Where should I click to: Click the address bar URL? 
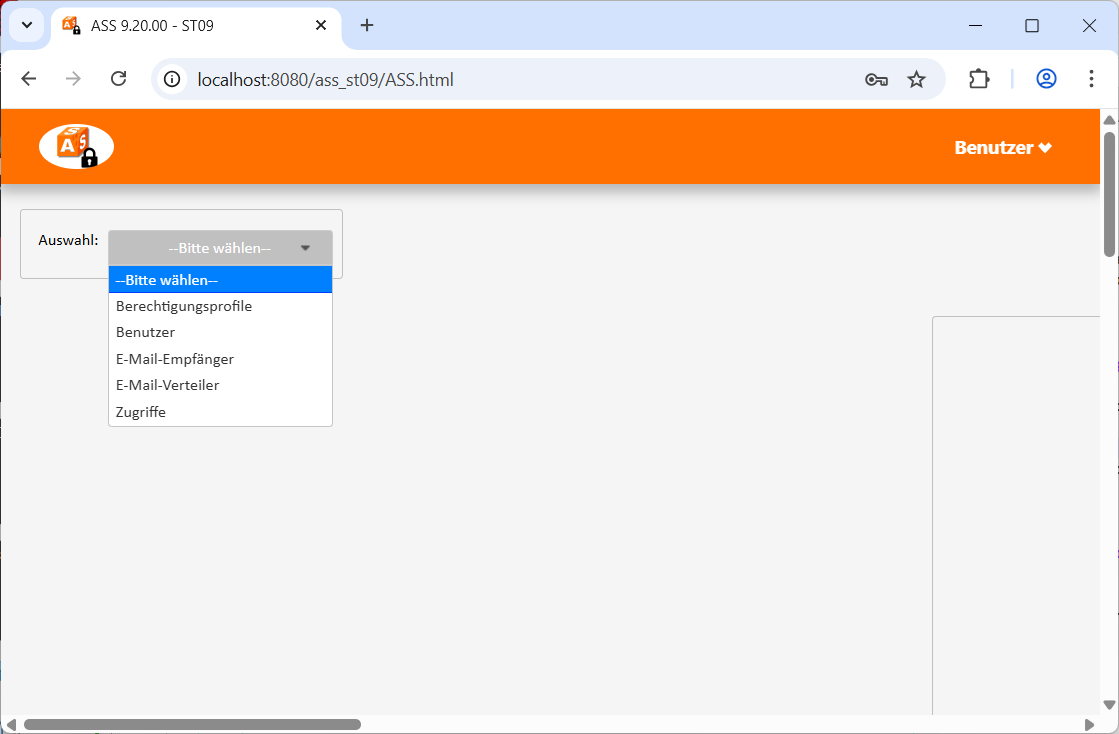click(325, 80)
